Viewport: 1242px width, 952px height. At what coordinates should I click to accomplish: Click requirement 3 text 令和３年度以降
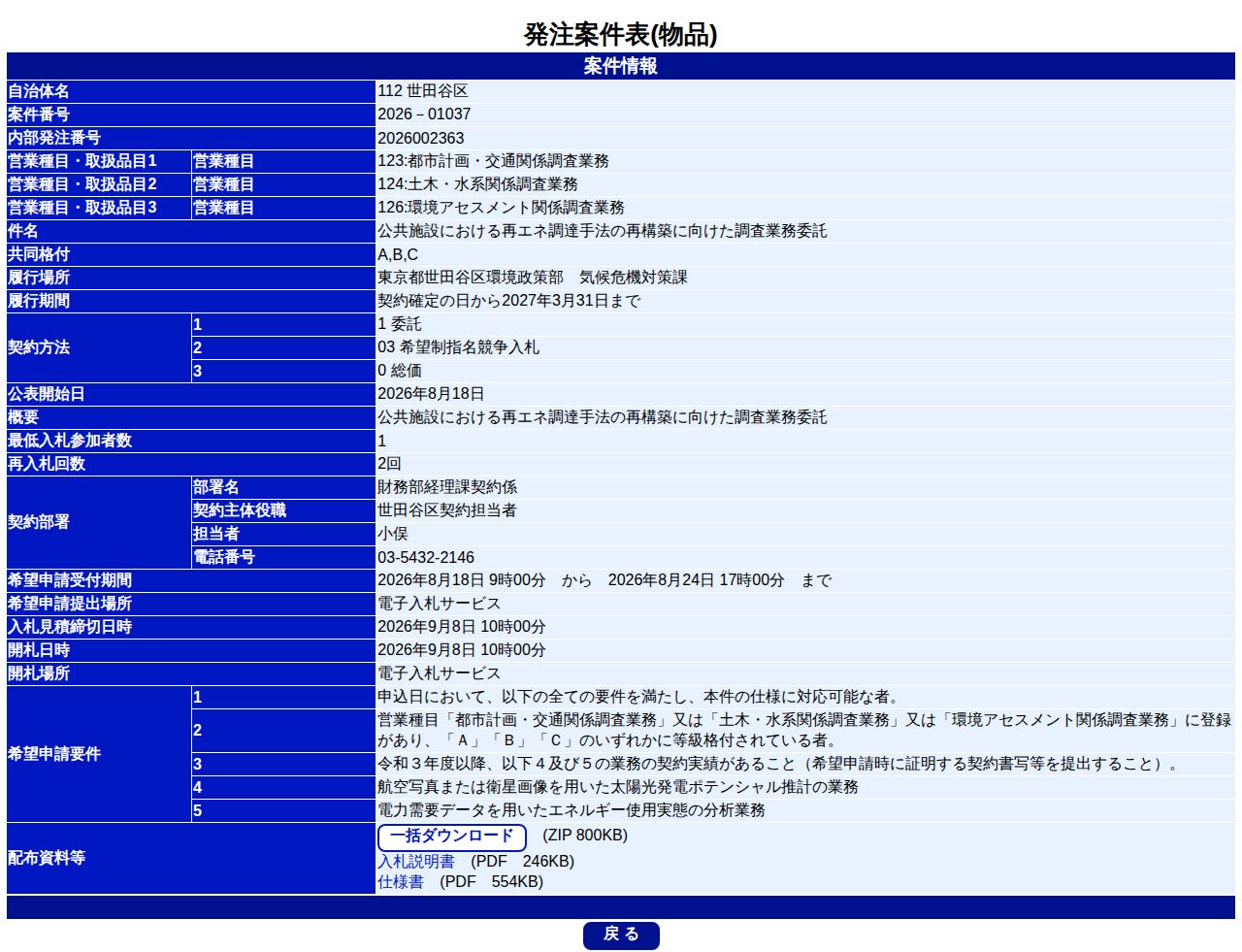pyautogui.click(x=780, y=764)
